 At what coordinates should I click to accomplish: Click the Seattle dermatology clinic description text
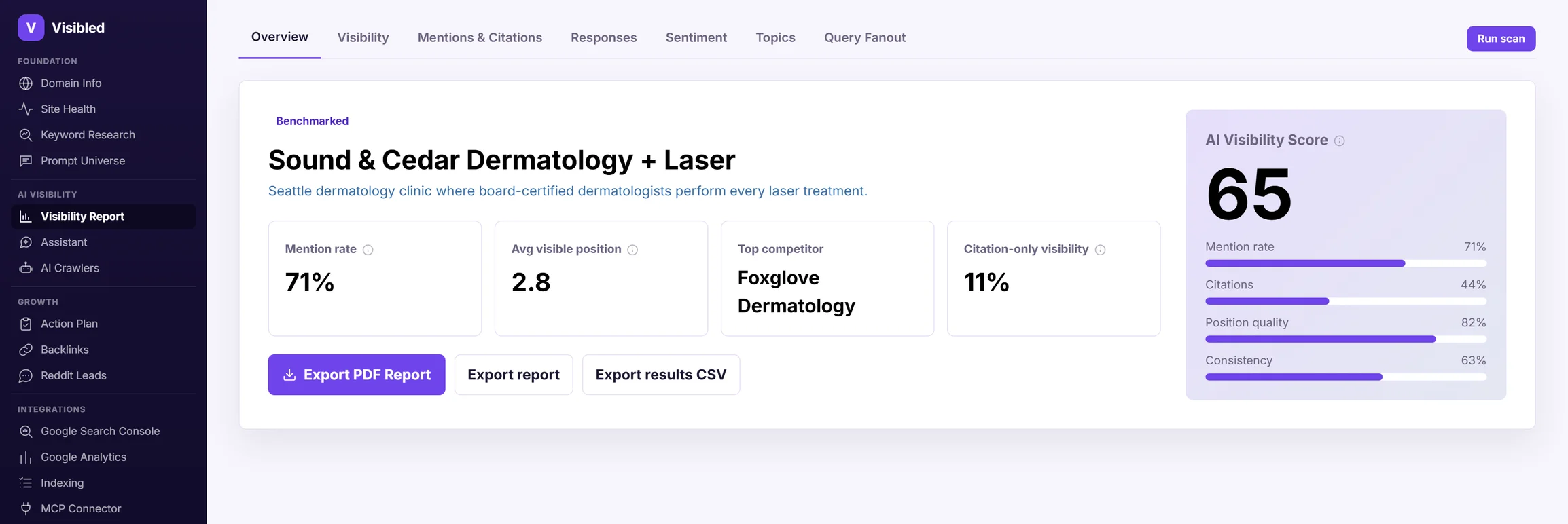[x=568, y=191]
